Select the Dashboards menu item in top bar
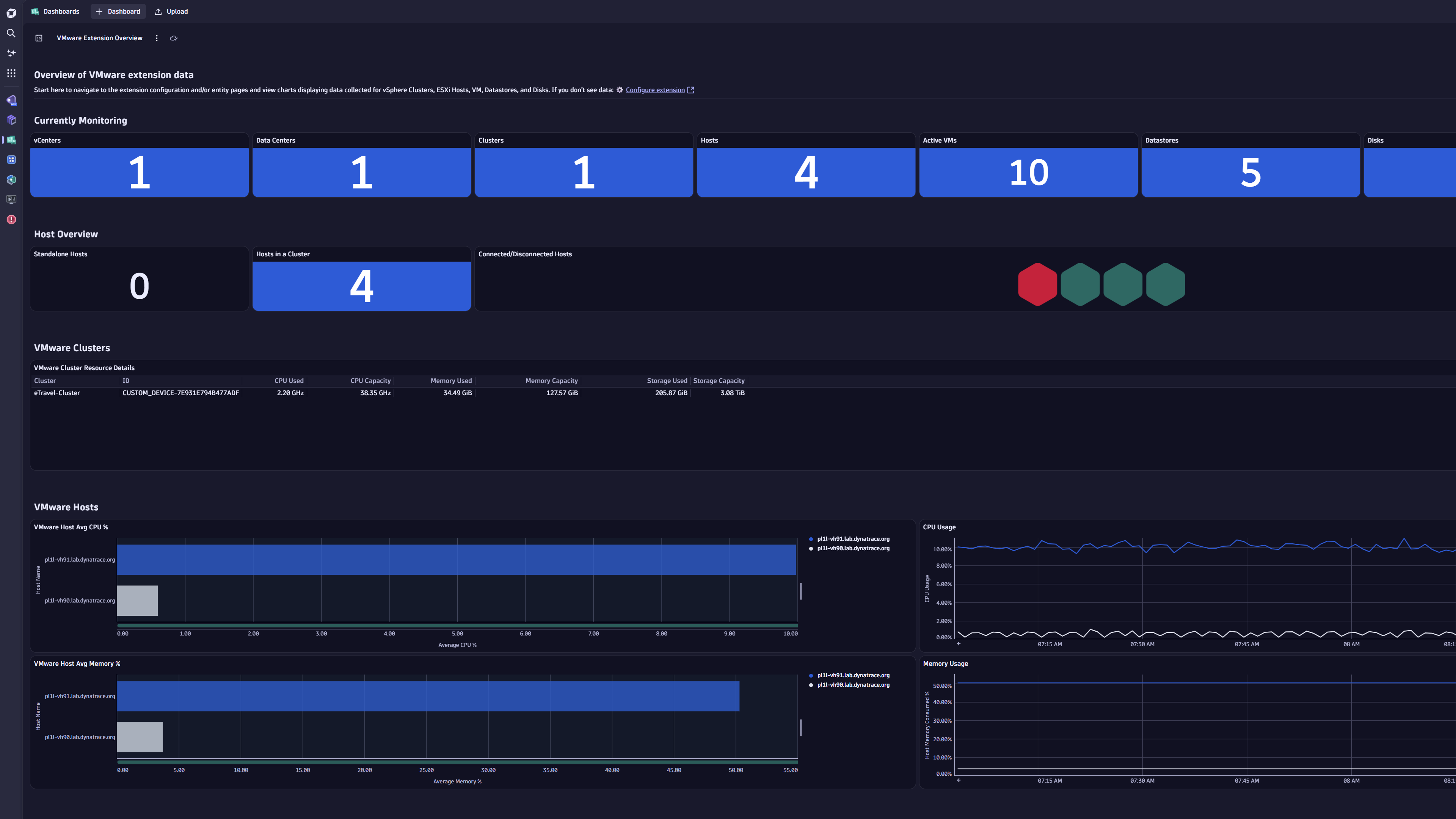Screen dimensions: 1456x819 coord(55,11)
